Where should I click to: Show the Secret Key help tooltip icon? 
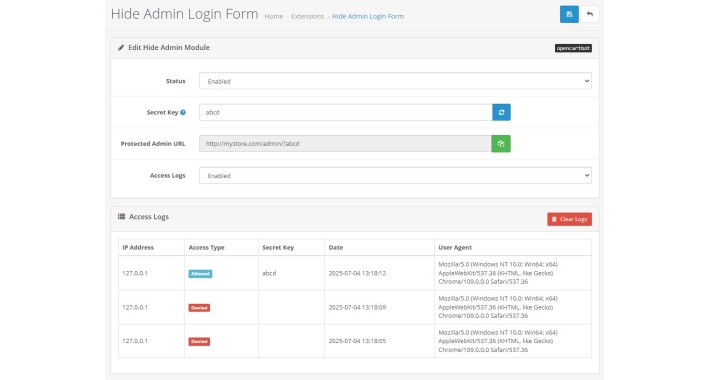point(183,112)
